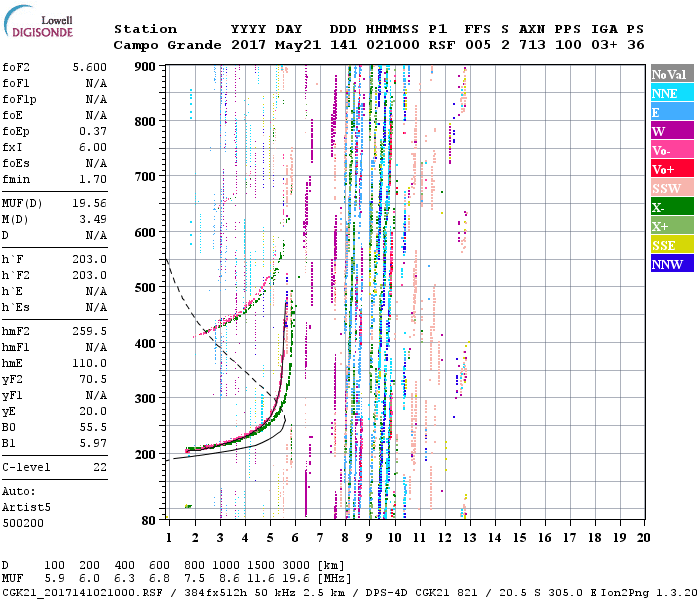Viewport: 700px width, 600px height.
Task: Click the hmF2 value 259.5
Action: coord(90,331)
